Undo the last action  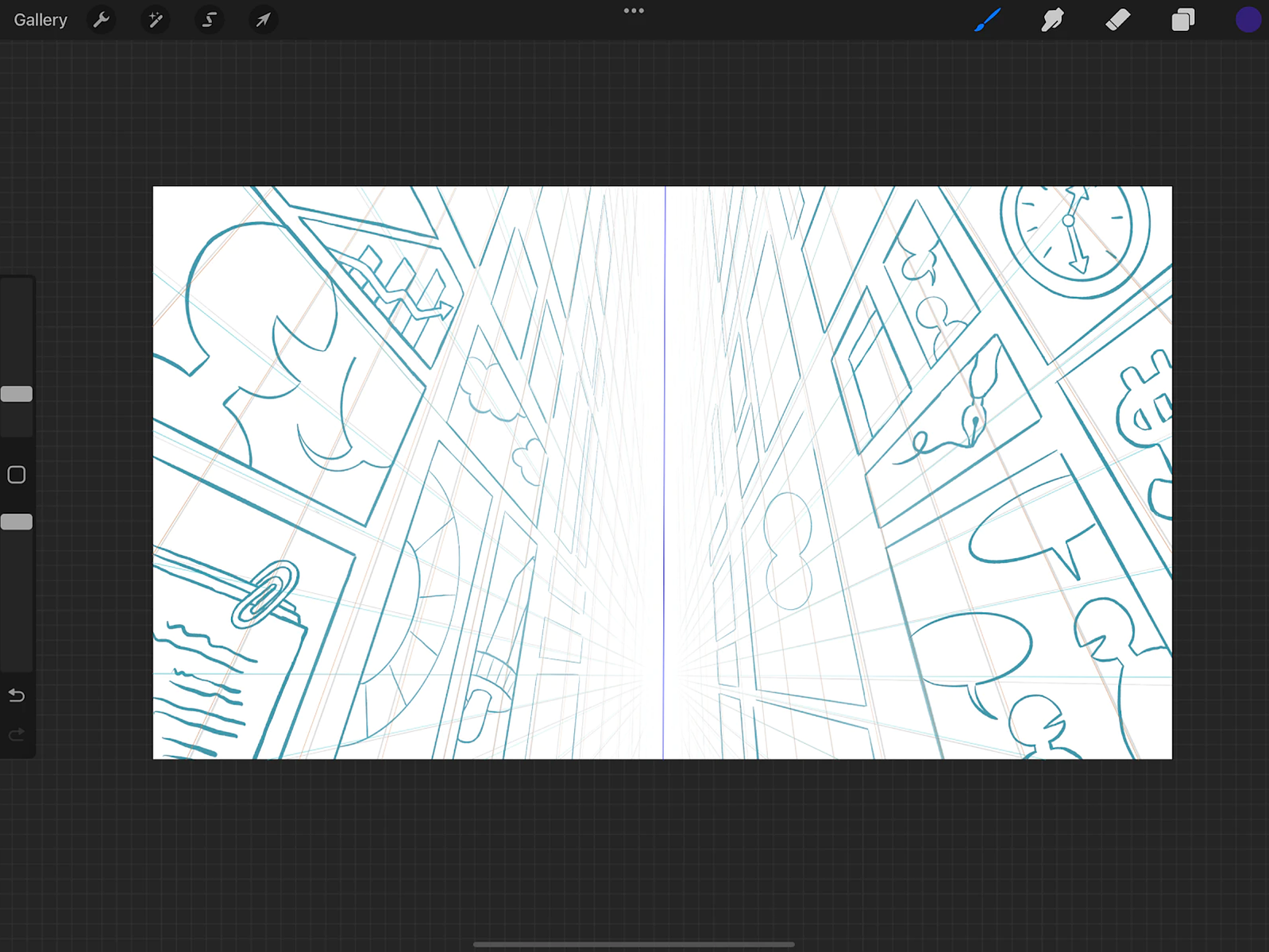(x=17, y=696)
